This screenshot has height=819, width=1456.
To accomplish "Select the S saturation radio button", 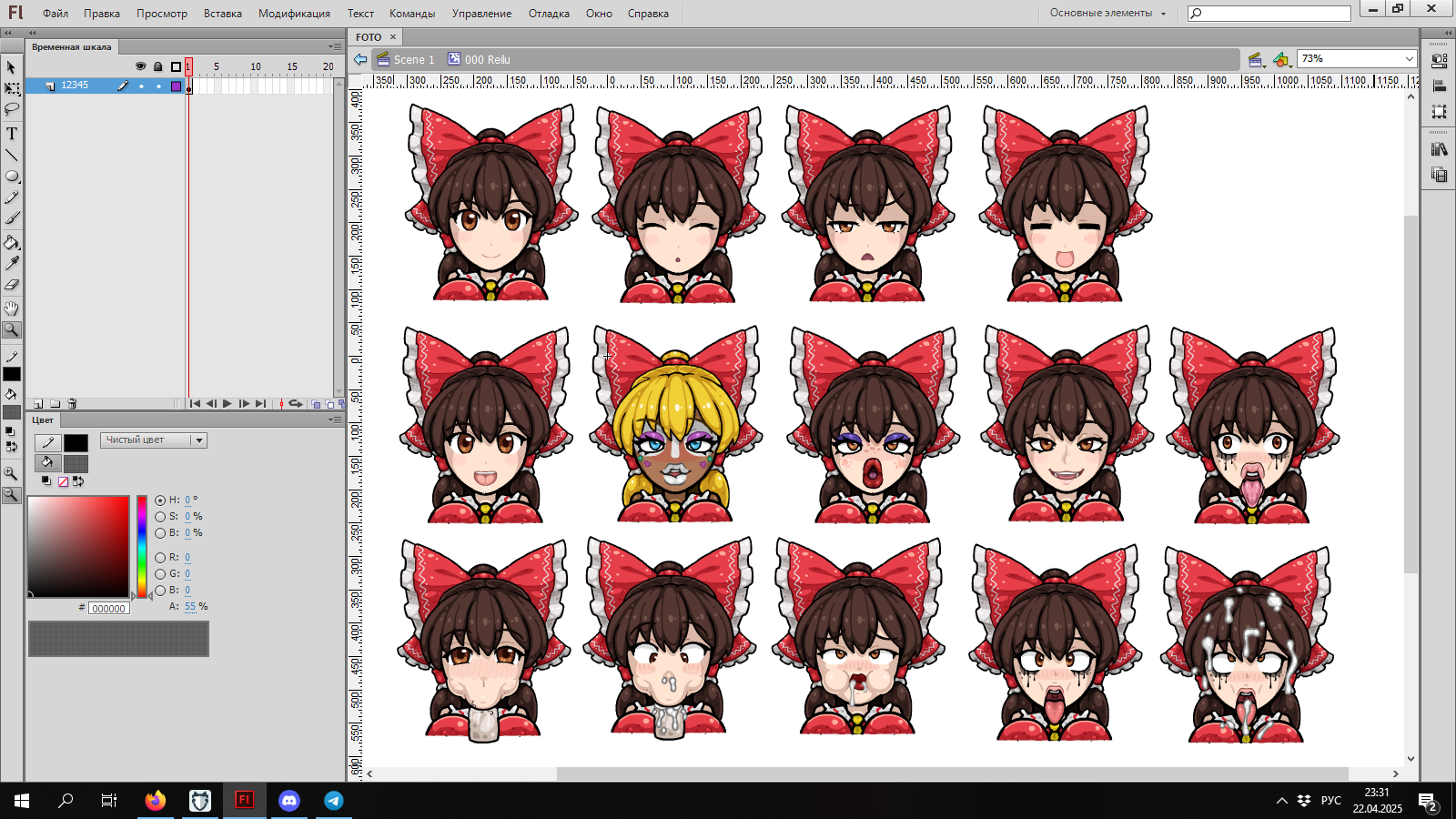I will coord(160,517).
